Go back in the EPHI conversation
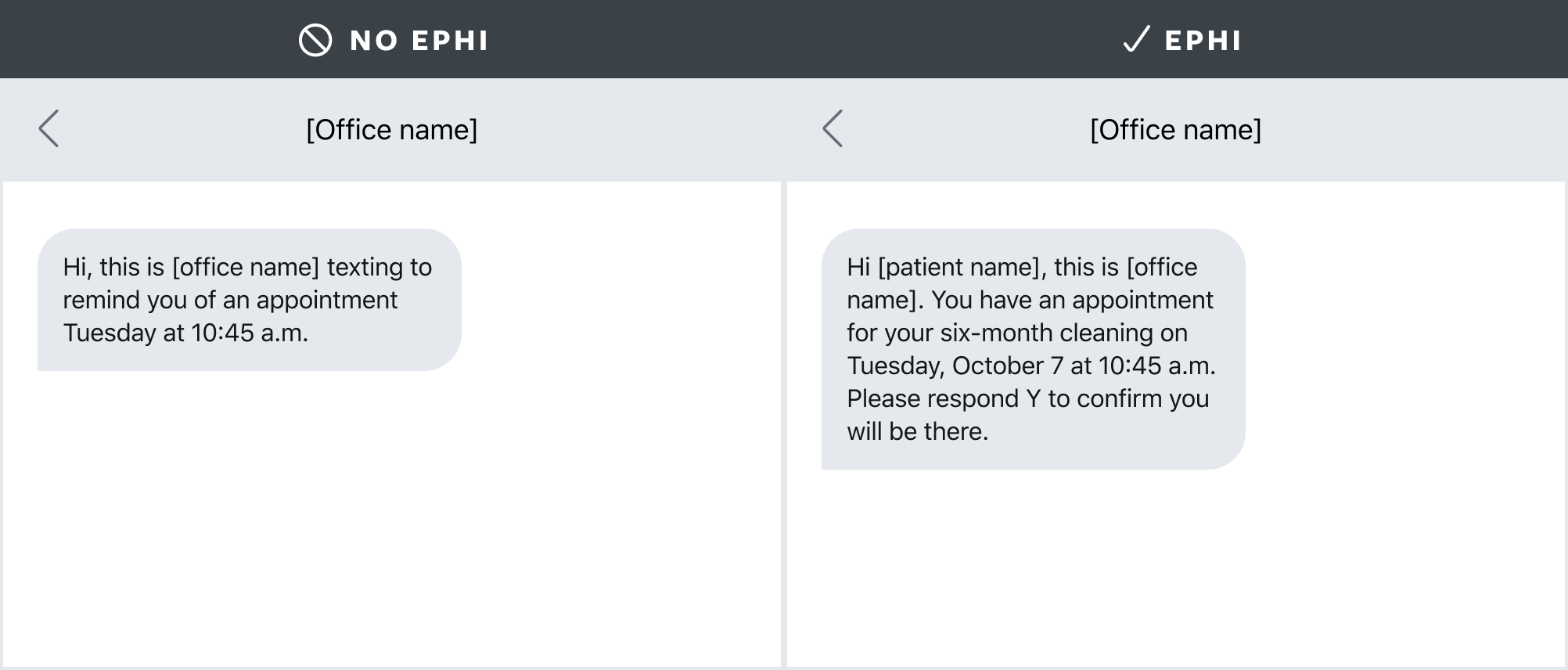1568x670 pixels. click(833, 128)
